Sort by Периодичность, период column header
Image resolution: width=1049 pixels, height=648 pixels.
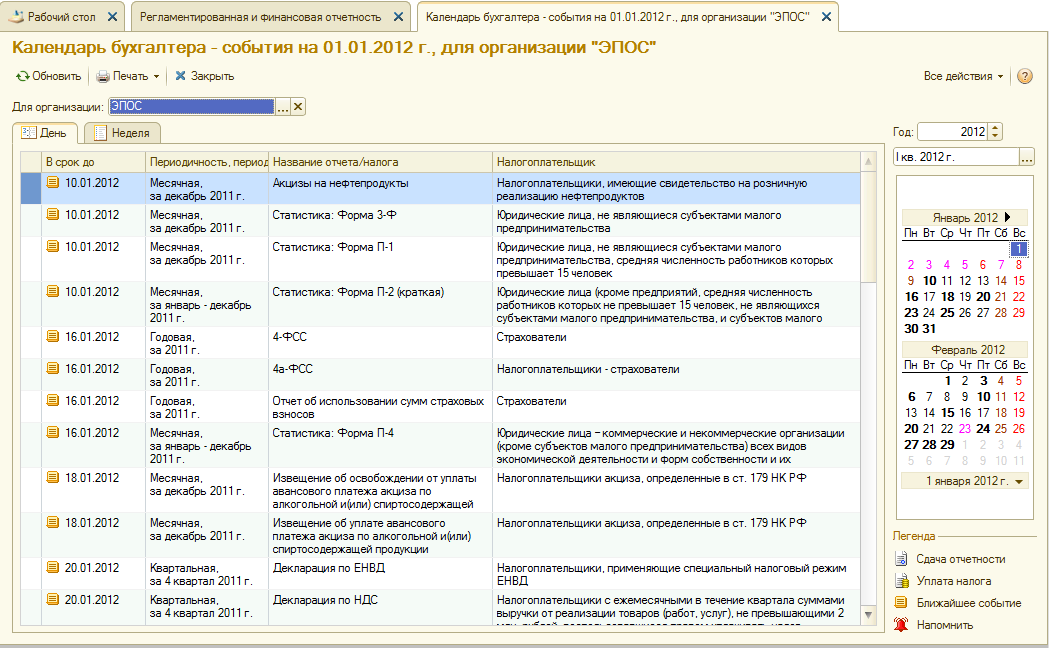[207, 162]
